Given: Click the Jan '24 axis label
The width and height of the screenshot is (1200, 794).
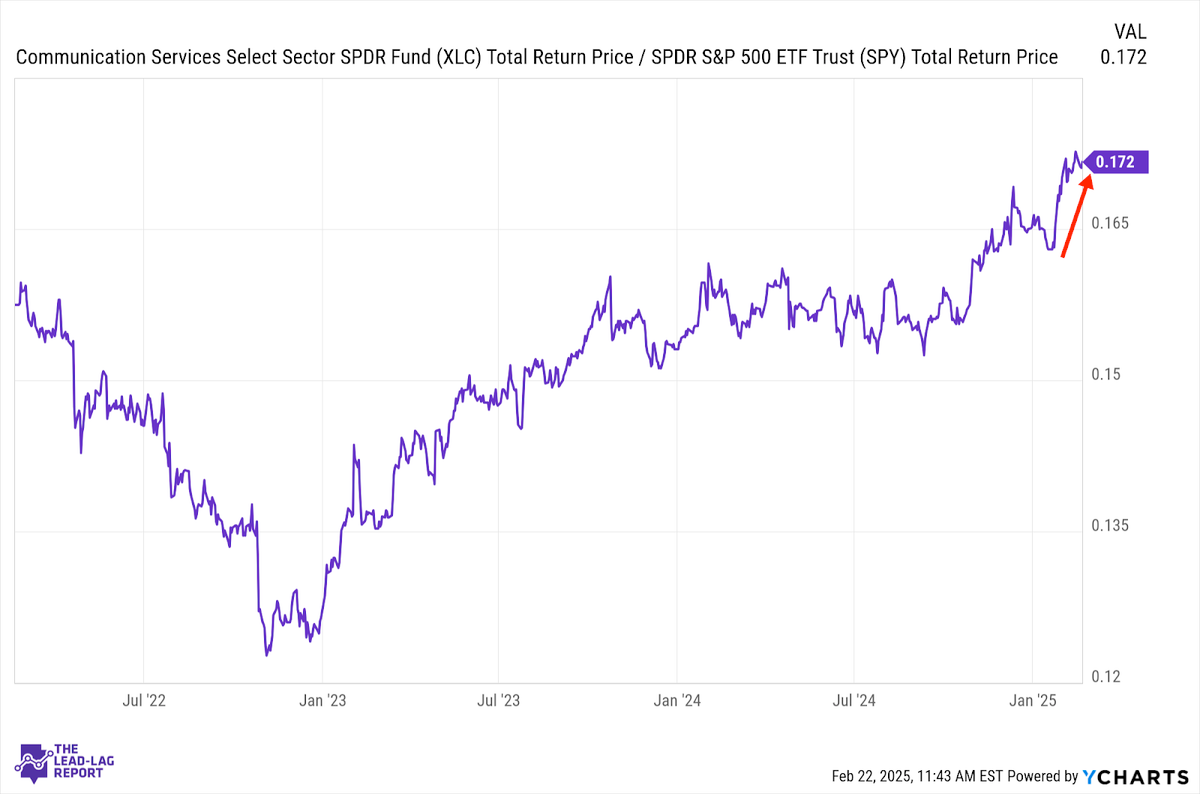Looking at the screenshot, I should pos(677,701).
